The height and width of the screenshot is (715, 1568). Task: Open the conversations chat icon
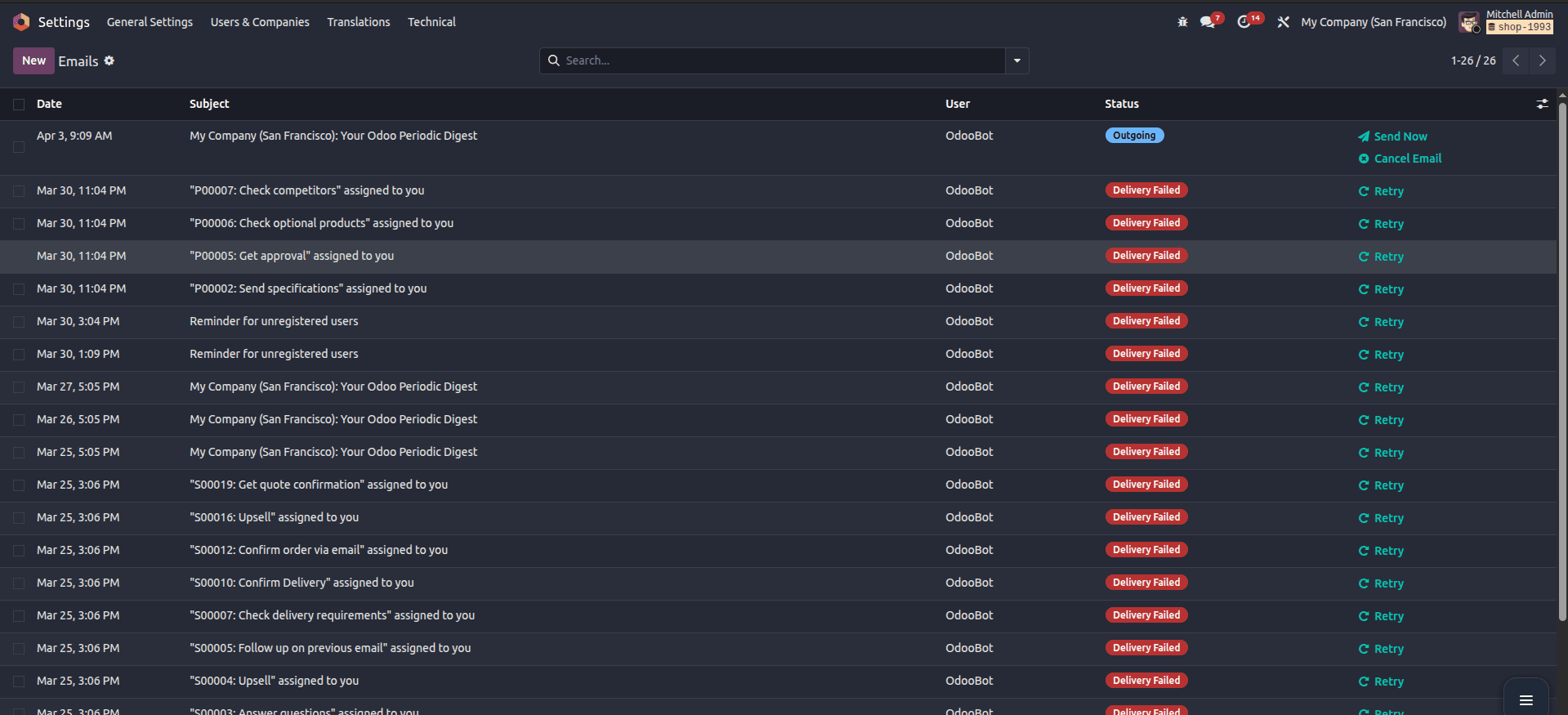(x=1208, y=22)
